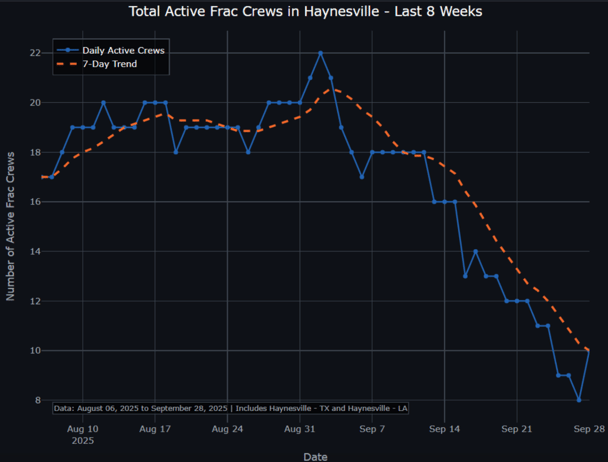Select the first data point at 17 crews
This screenshot has height=462, width=608.
(x=42, y=177)
